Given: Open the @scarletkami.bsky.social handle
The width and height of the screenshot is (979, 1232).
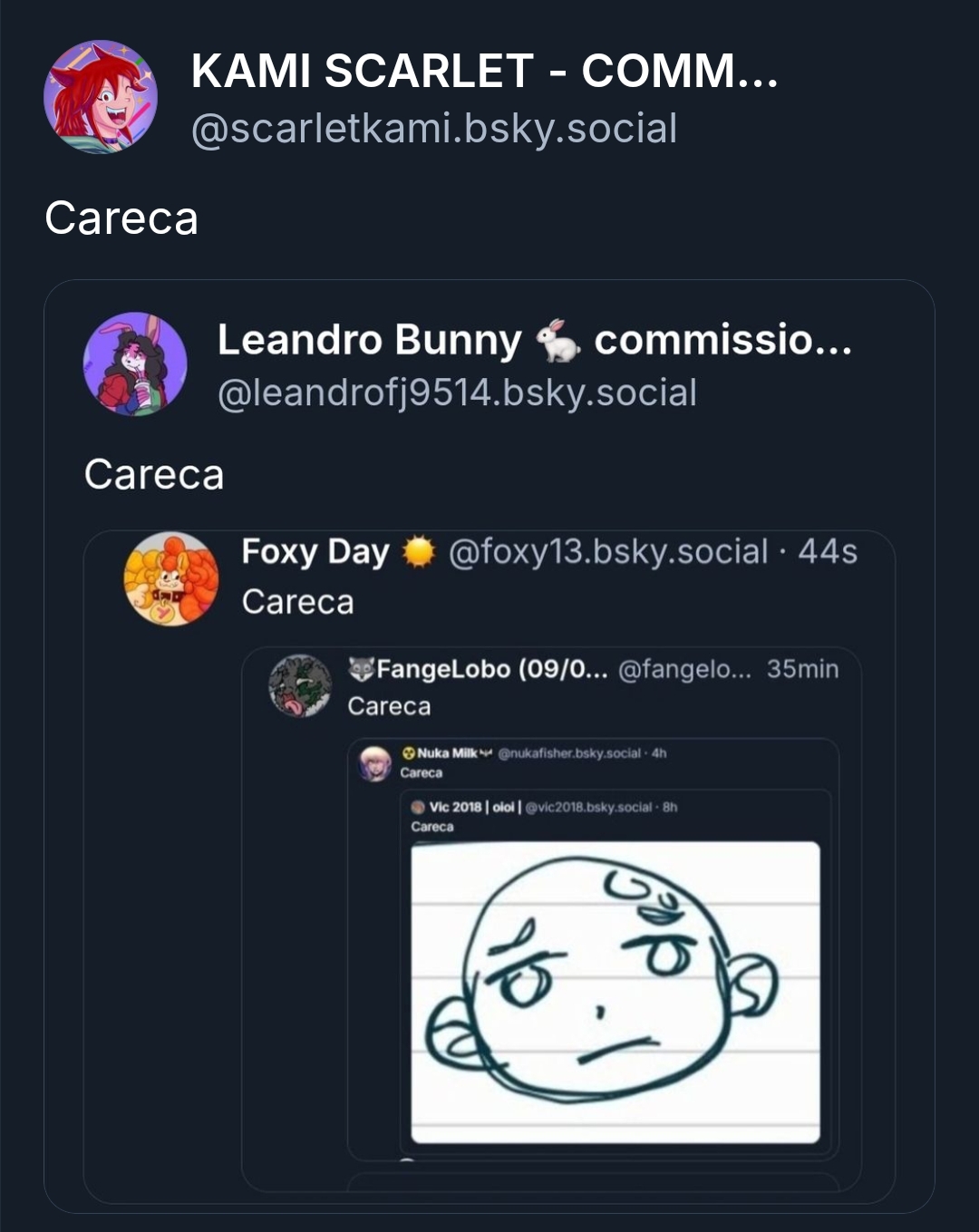Looking at the screenshot, I should pos(434,129).
